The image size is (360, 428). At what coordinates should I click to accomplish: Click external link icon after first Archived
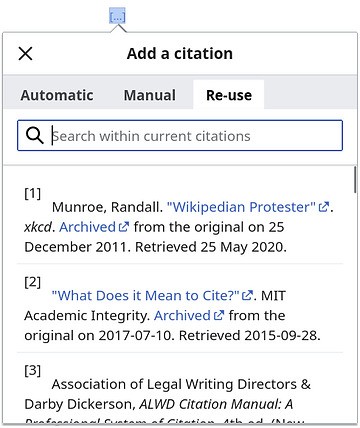click(x=124, y=227)
